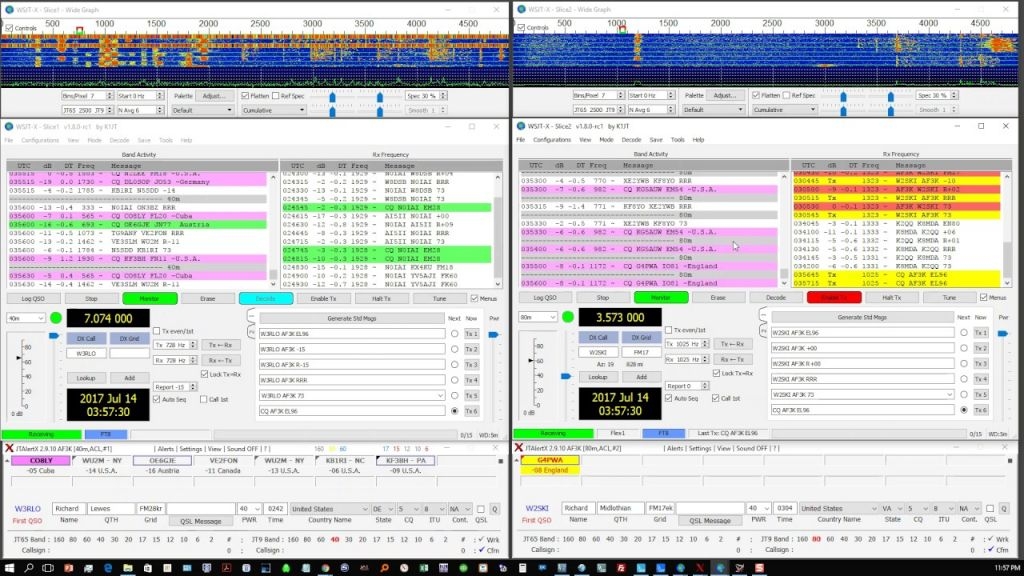
Task: Expand W3RLO AF3K 73 message dropdown
Action: [441, 396]
